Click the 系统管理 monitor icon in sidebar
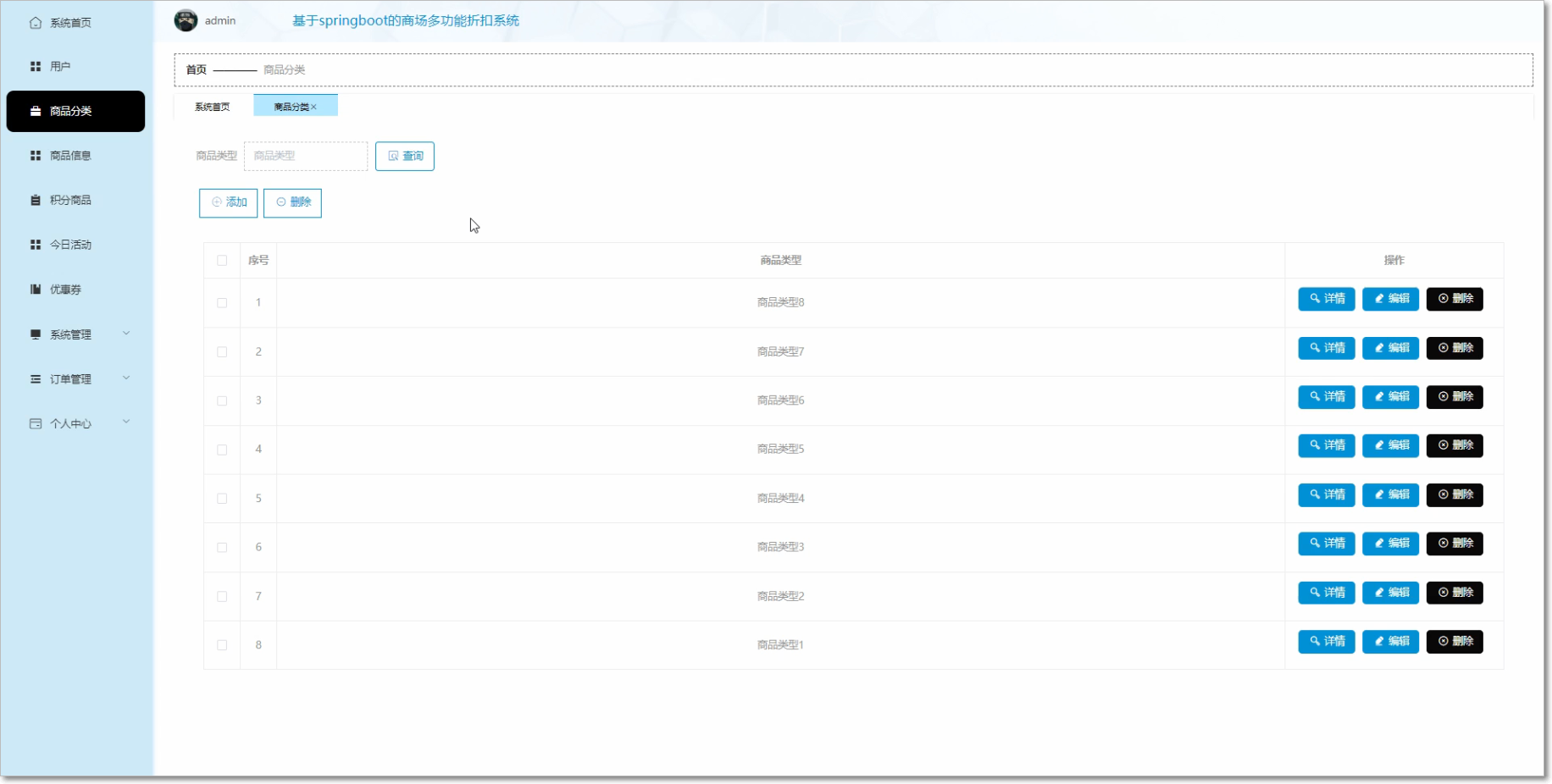 [36, 334]
